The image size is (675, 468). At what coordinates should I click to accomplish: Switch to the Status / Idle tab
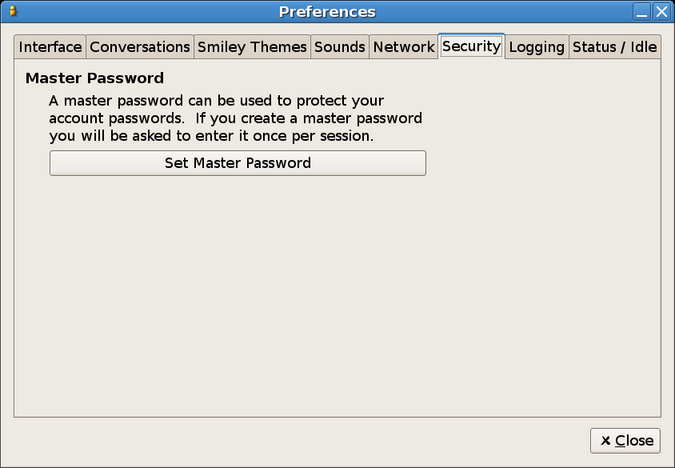click(x=615, y=47)
